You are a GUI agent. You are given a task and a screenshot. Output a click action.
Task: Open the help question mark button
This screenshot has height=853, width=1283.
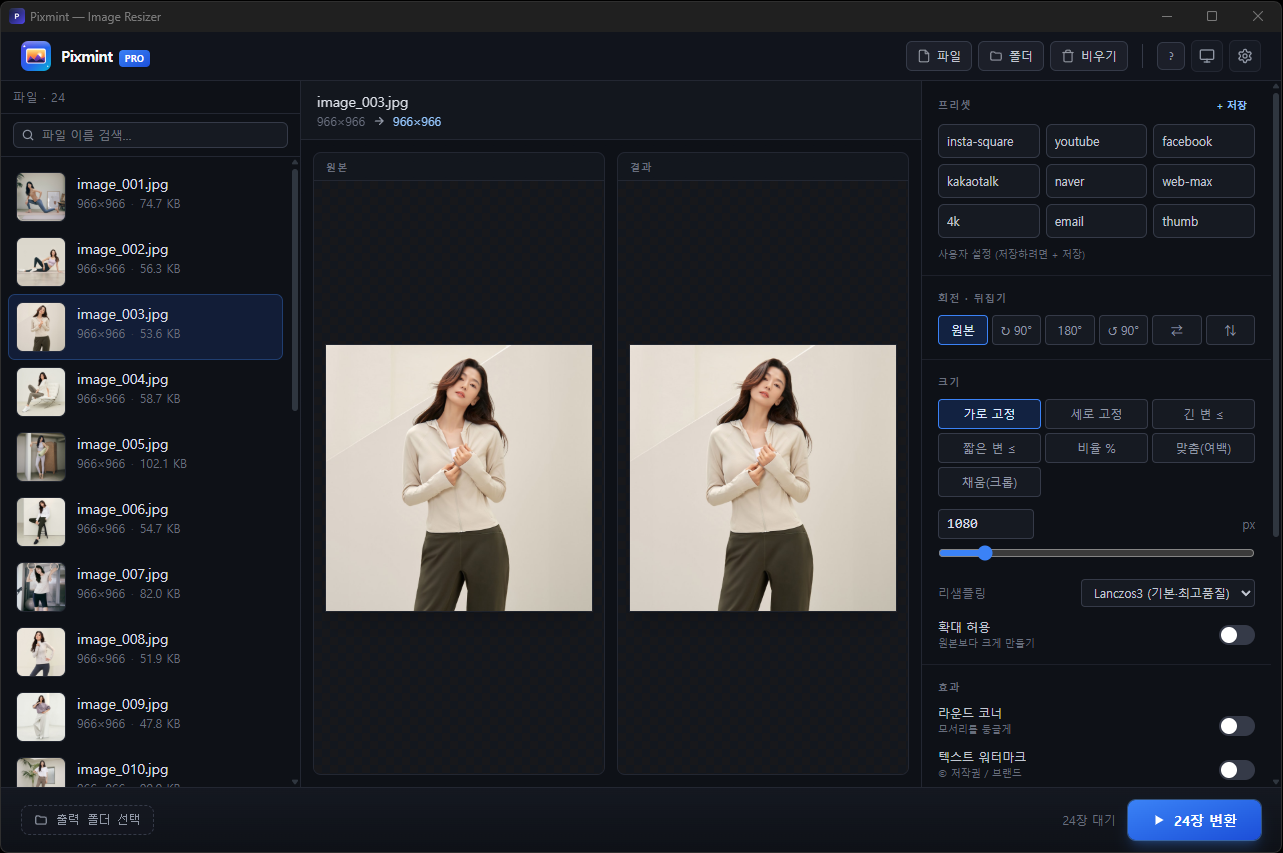[1171, 56]
